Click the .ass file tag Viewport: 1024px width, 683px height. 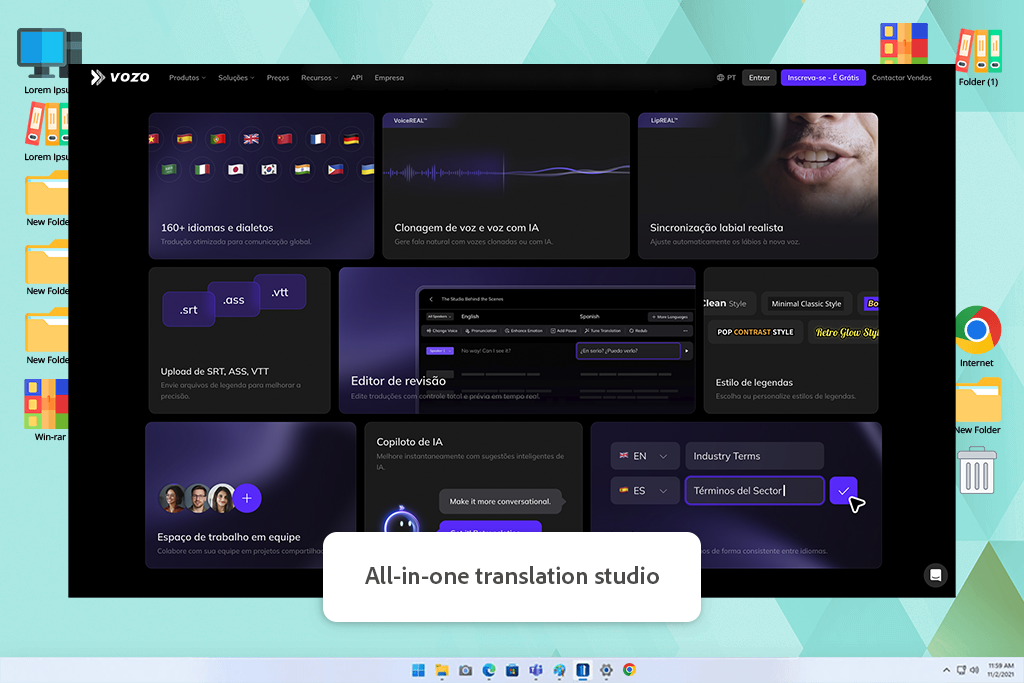click(x=233, y=300)
